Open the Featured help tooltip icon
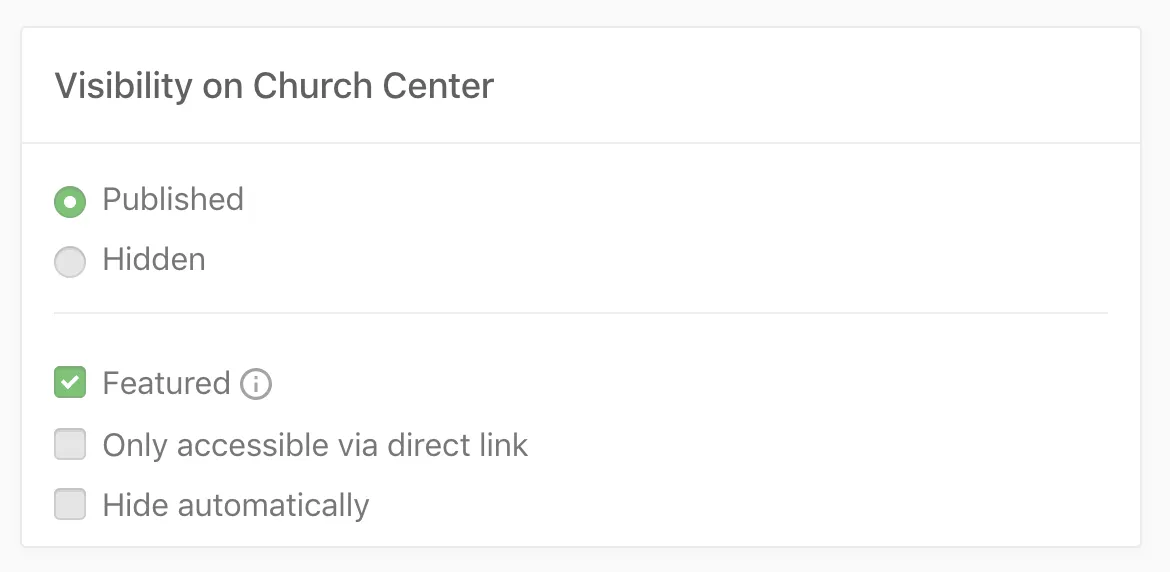Screen dimensions: 1170x572 pyautogui.click(x=256, y=384)
